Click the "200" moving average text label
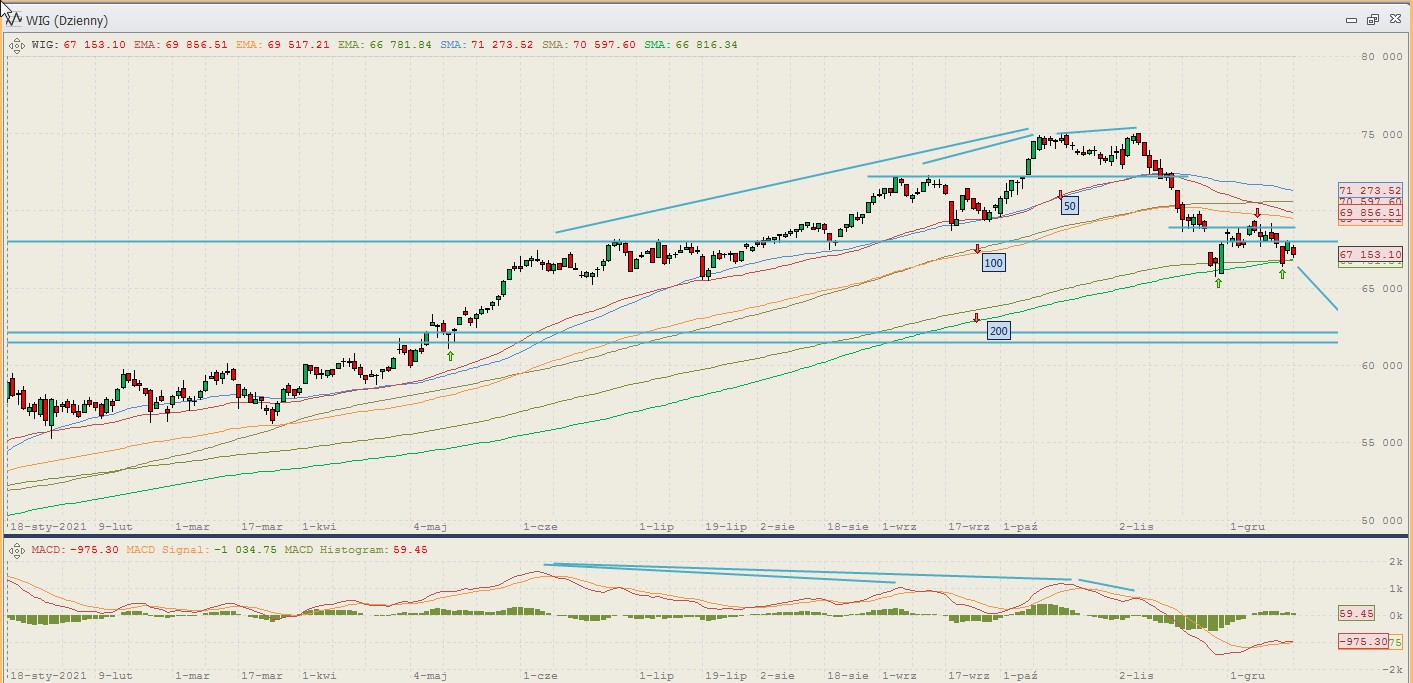Screen dimensions: 1413x683 coord(998,331)
